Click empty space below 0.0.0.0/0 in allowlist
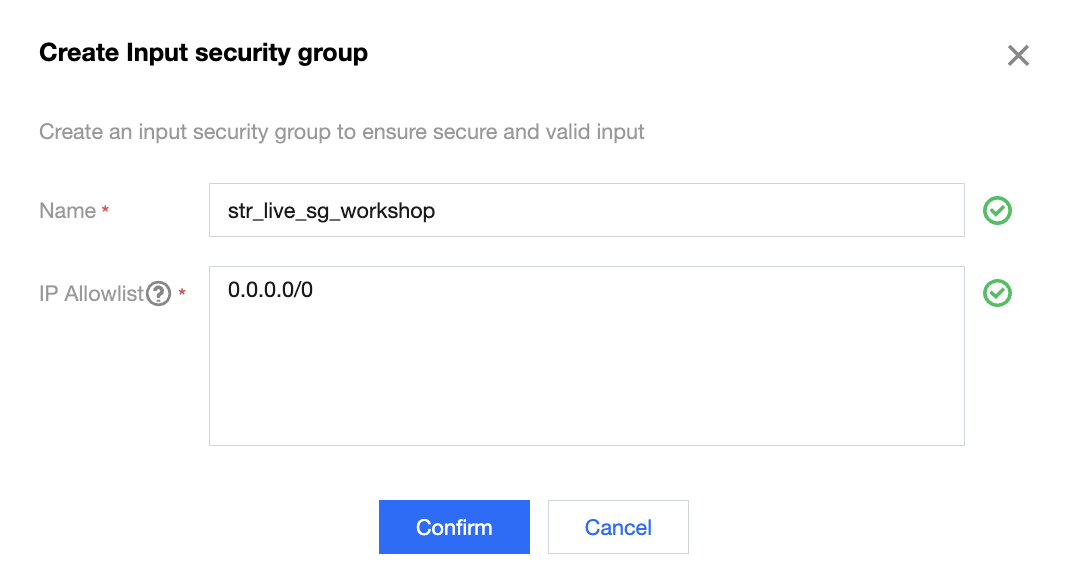Screen dimensions: 1066x580 click(x=587, y=381)
